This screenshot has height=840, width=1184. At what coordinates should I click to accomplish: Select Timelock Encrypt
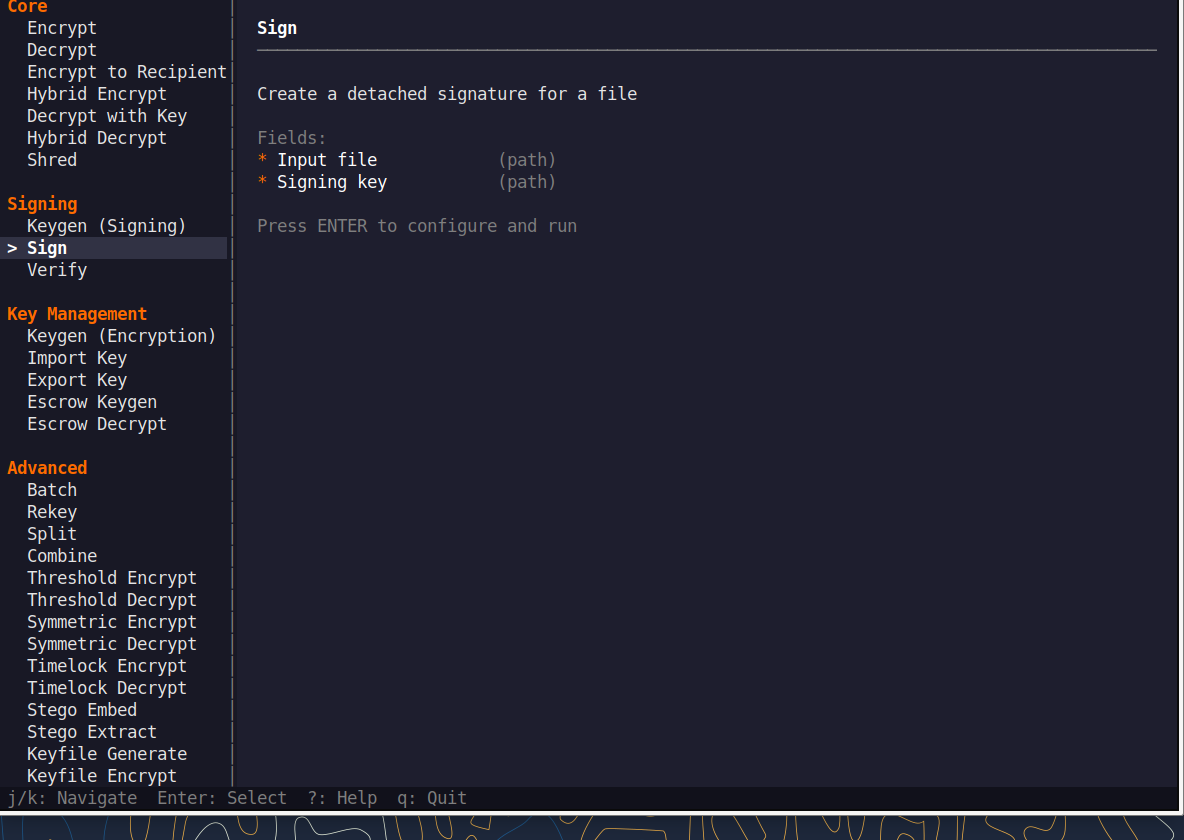click(106, 666)
